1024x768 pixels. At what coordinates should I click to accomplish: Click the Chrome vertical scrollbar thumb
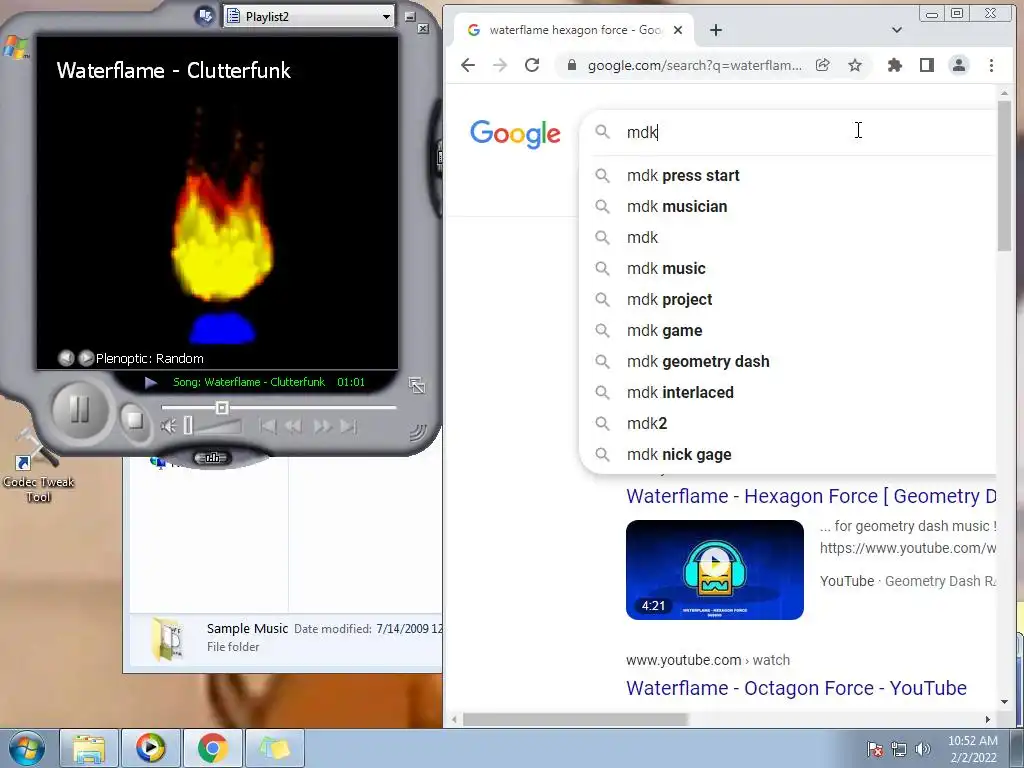(x=1004, y=175)
